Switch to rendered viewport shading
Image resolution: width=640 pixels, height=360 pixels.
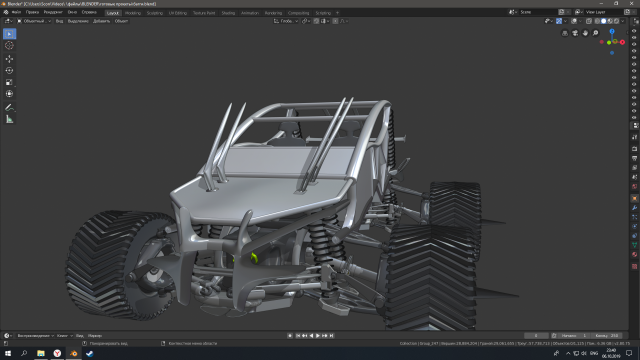(x=616, y=21)
